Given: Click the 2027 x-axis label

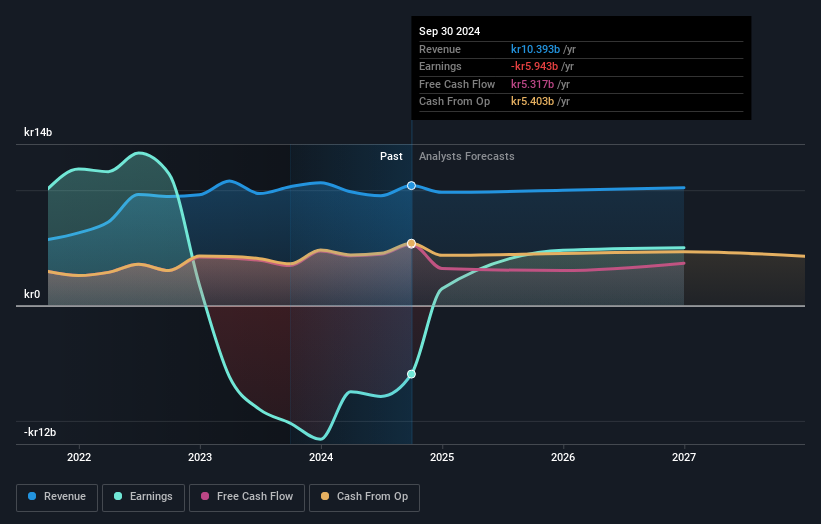Looking at the screenshot, I should (x=684, y=457).
